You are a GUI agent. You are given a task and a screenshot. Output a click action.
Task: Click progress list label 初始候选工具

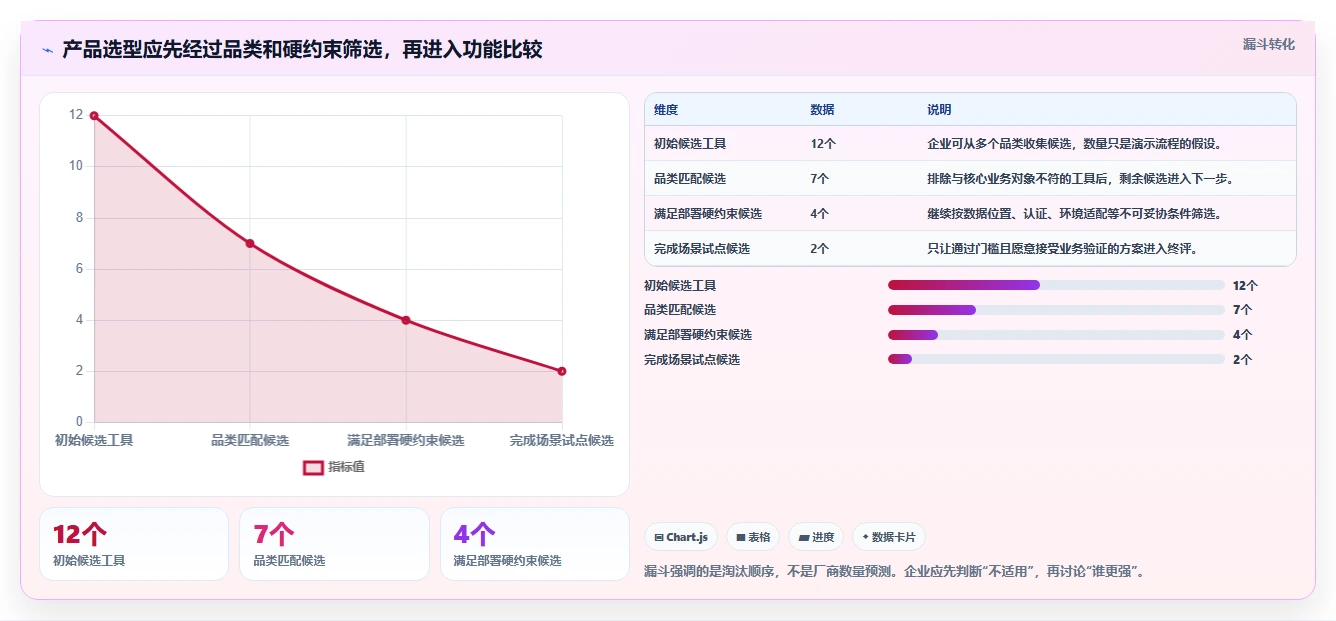(680, 285)
